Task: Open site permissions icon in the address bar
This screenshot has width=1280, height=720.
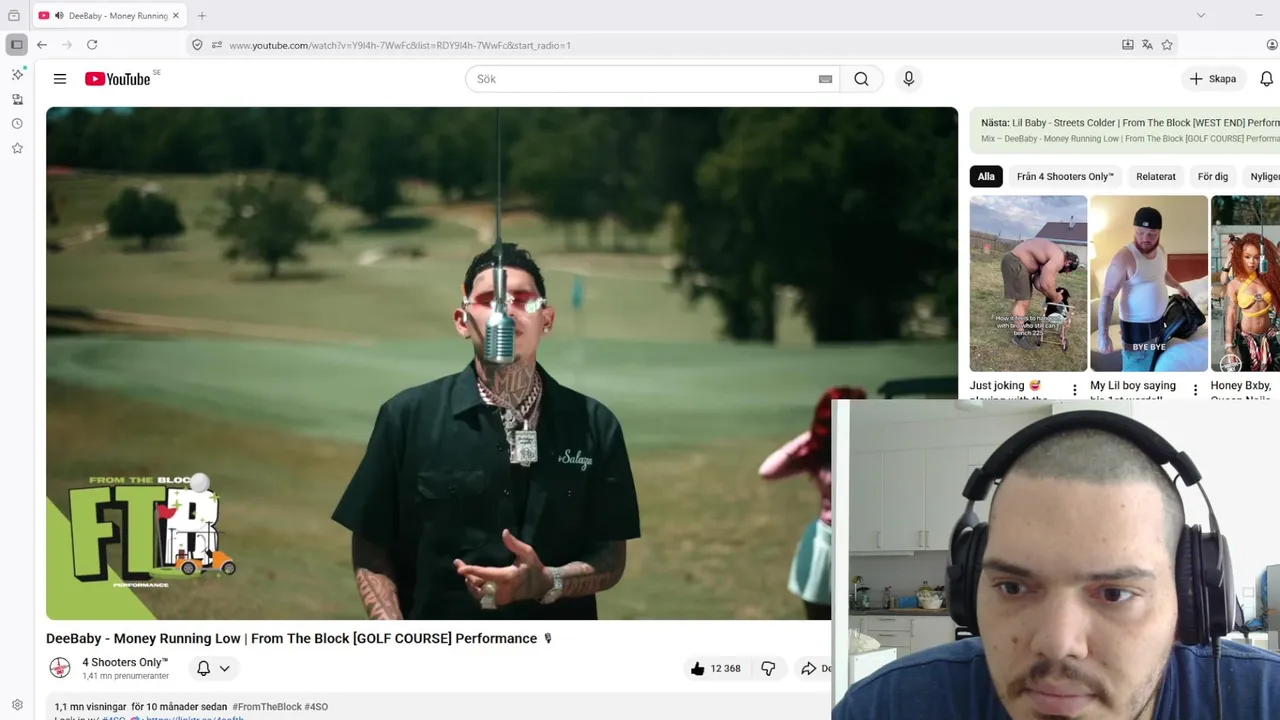Action: click(216, 45)
